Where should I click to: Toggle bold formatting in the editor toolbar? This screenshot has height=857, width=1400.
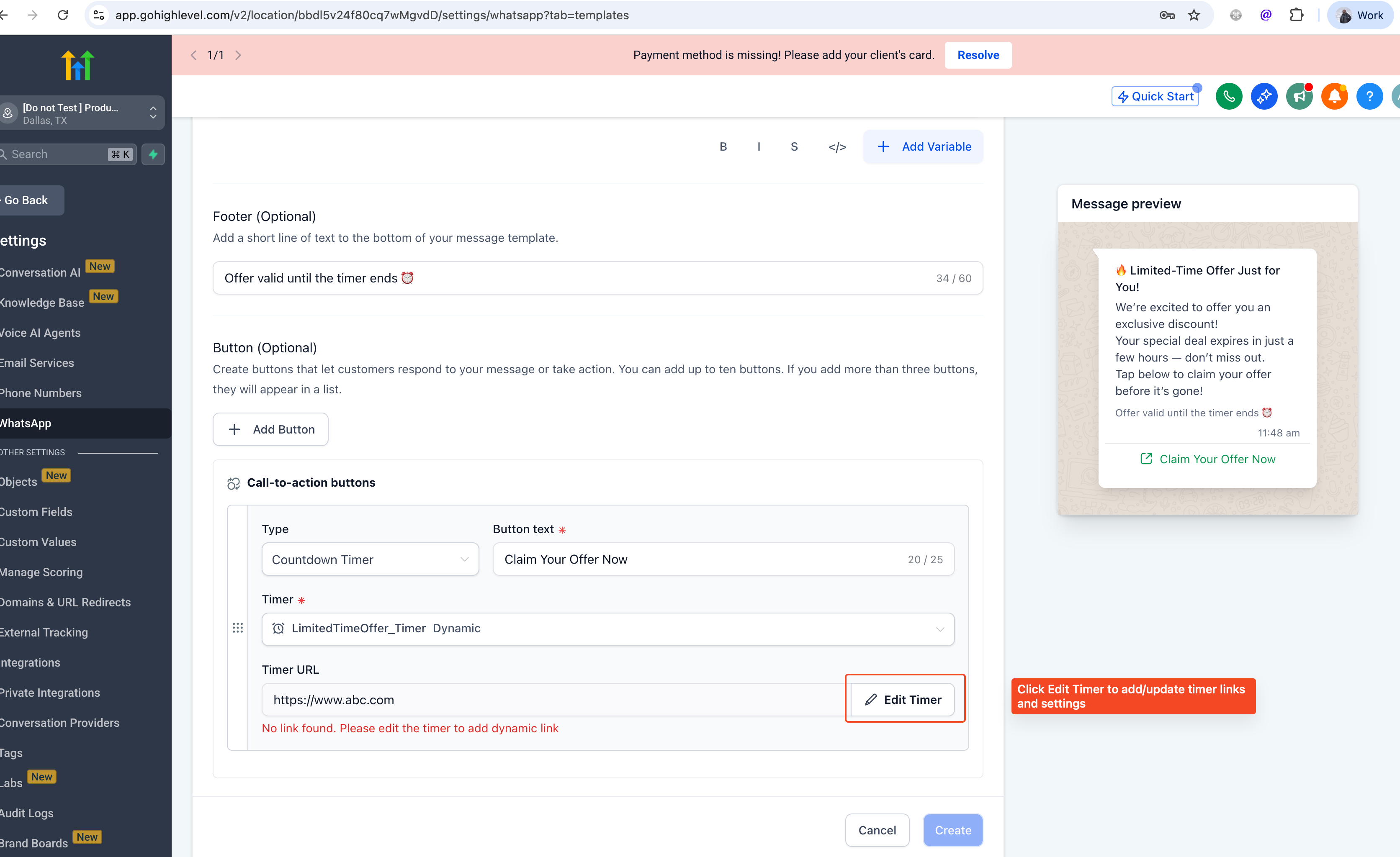(x=723, y=147)
